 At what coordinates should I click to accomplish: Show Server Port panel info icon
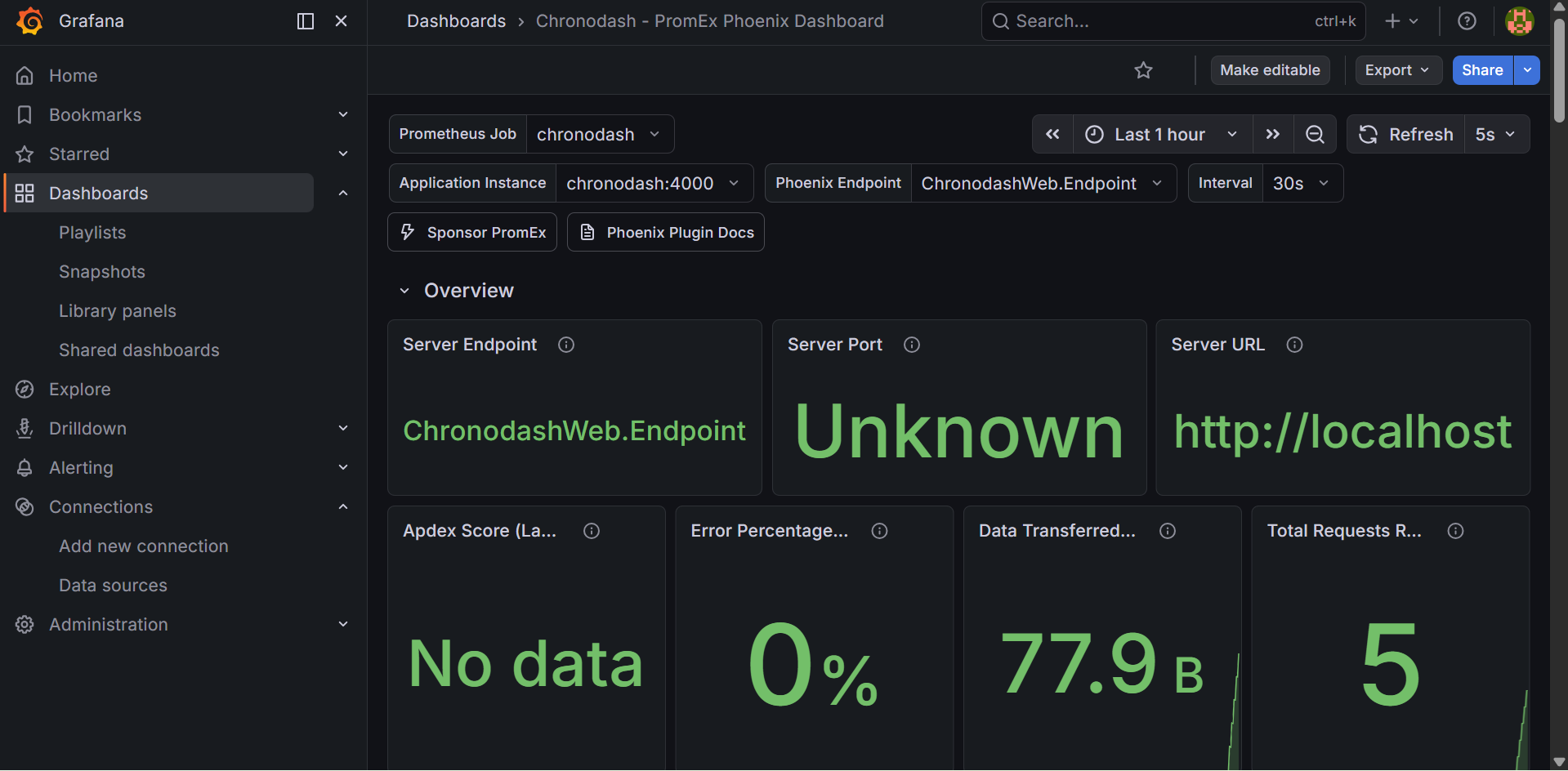click(912, 345)
